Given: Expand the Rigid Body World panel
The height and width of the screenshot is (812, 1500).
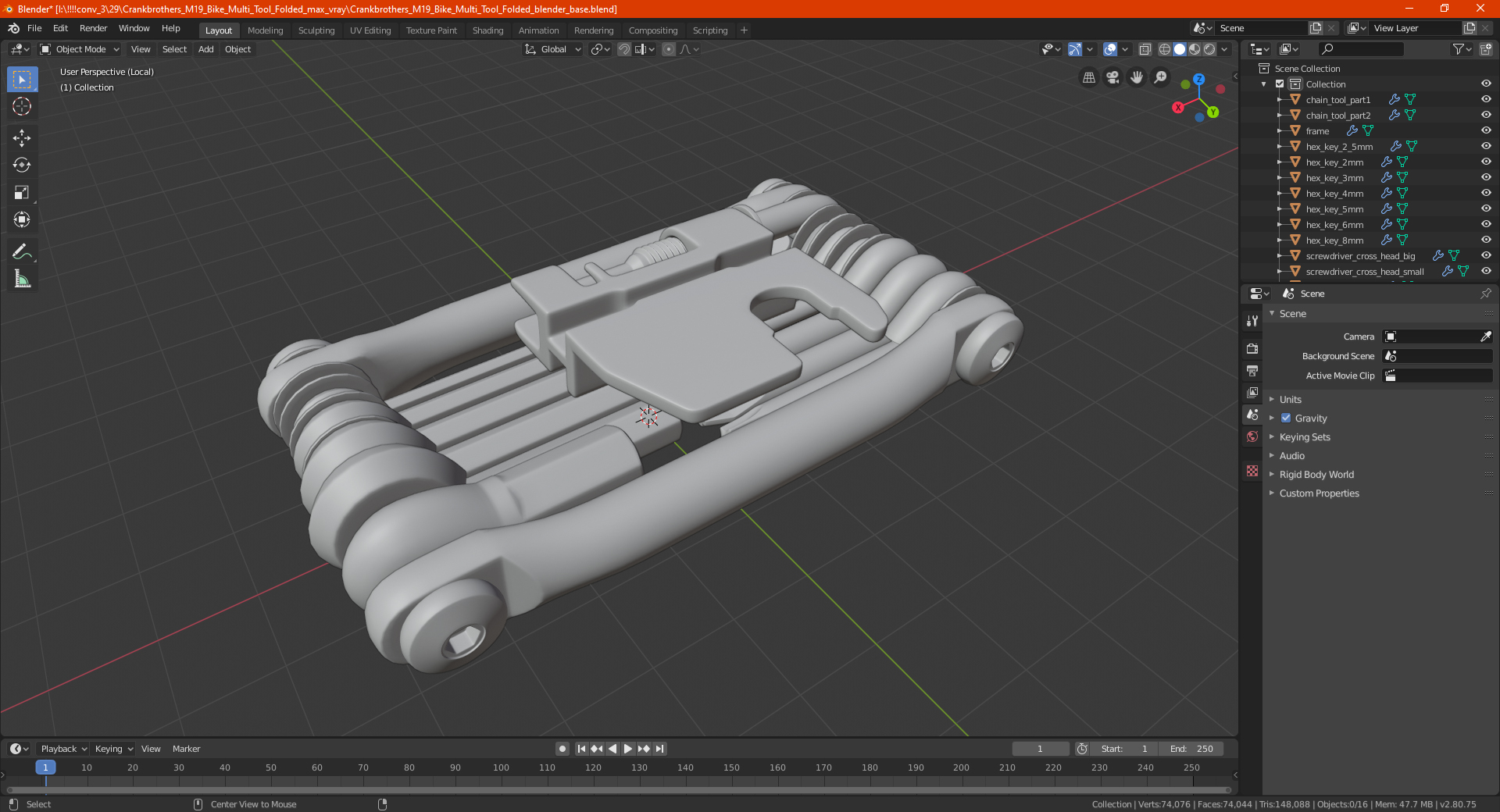Looking at the screenshot, I should (1316, 474).
